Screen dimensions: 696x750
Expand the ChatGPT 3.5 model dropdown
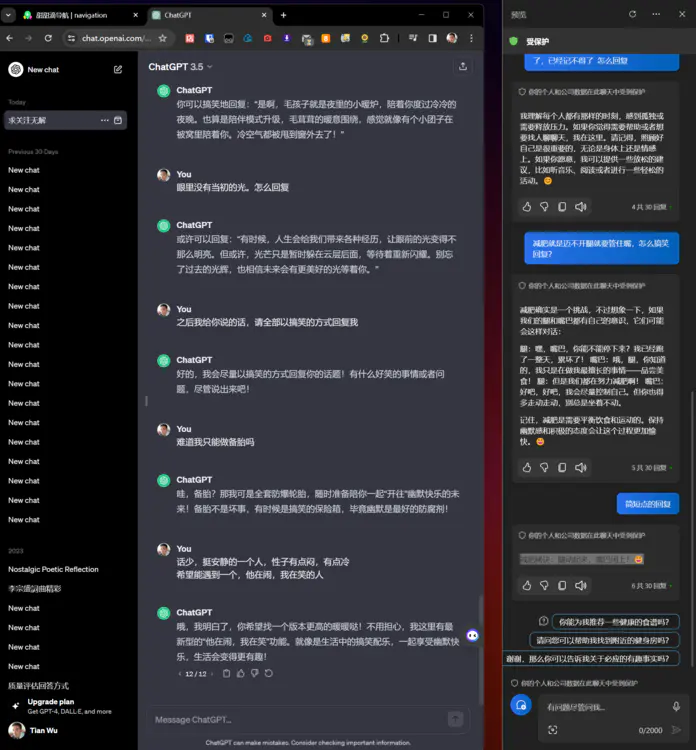tap(180, 67)
